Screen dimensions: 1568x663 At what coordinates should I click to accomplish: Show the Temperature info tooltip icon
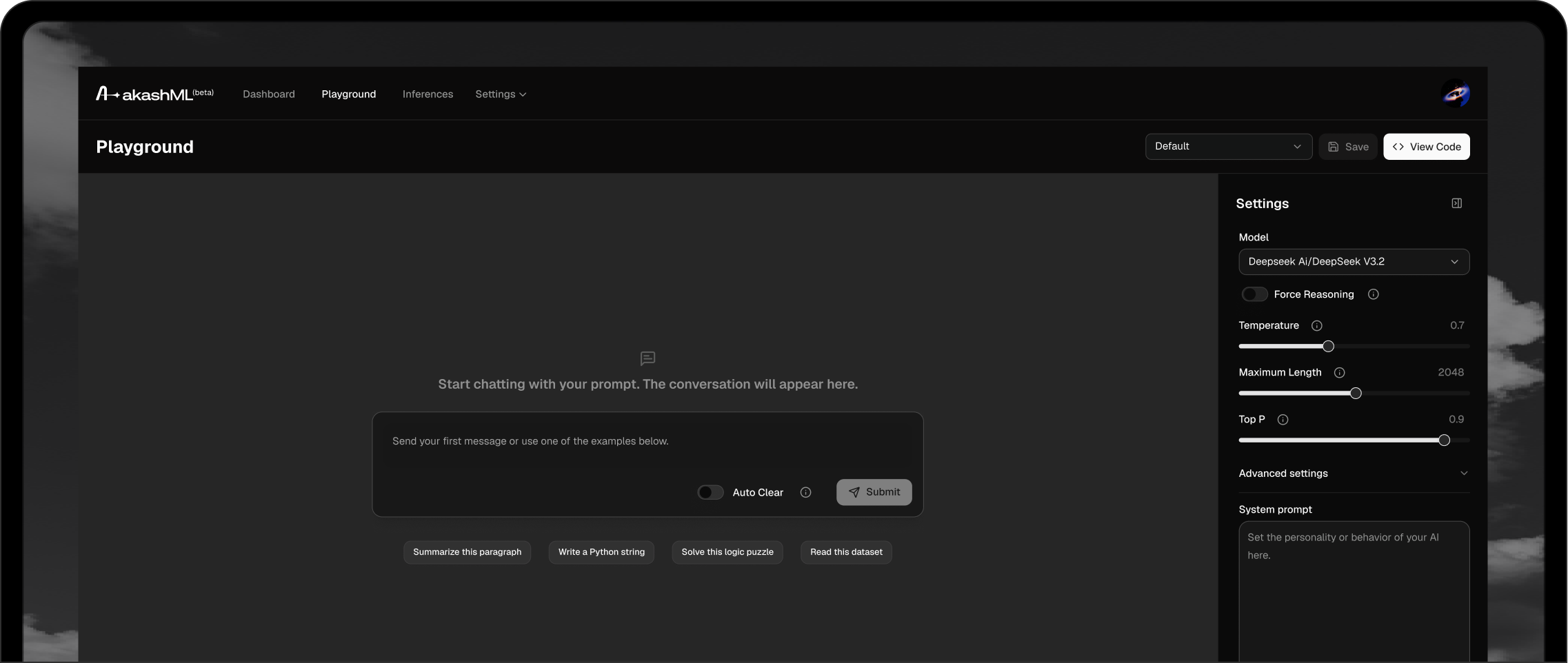1316,325
